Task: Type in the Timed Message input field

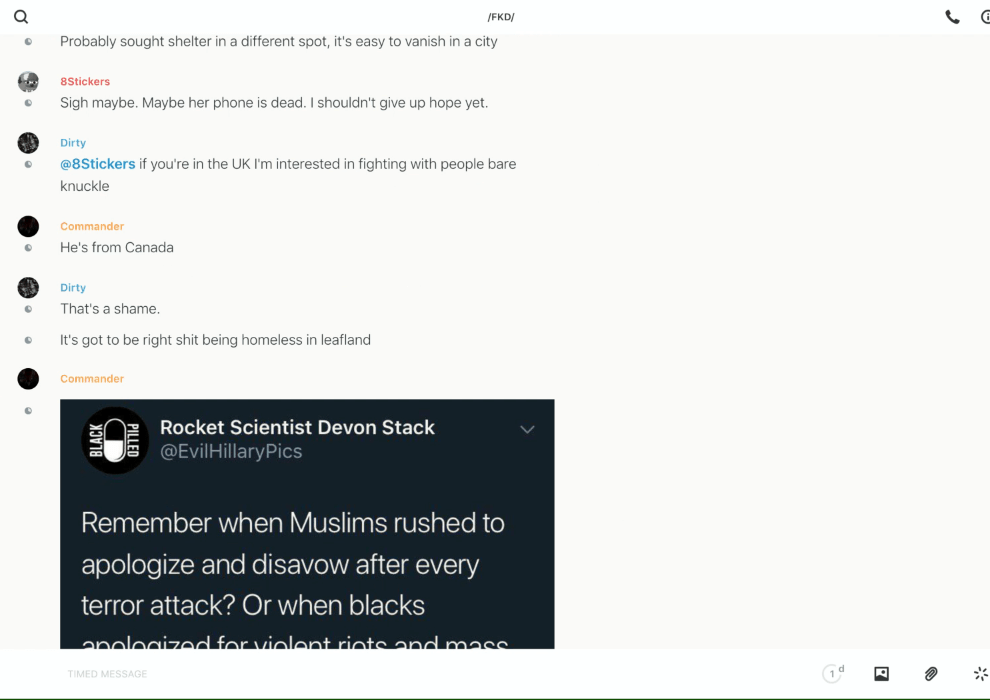Action: point(400,674)
